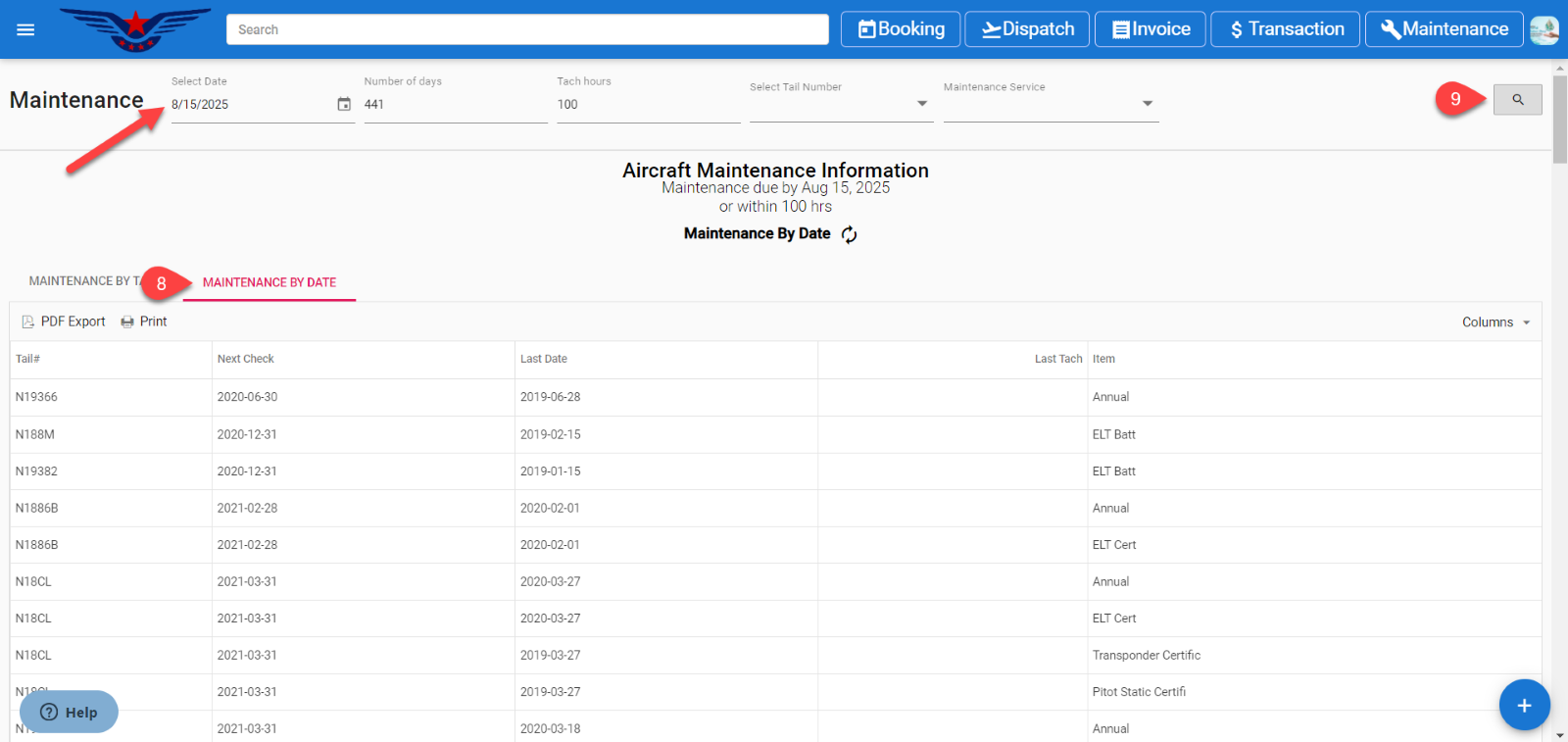1568x742 pixels.
Task: Go to the Dispatch section
Action: pos(1027,29)
